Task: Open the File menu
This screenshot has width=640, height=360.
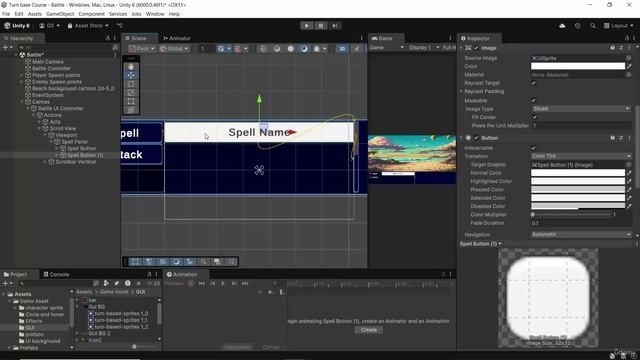Action: click(x=6, y=14)
